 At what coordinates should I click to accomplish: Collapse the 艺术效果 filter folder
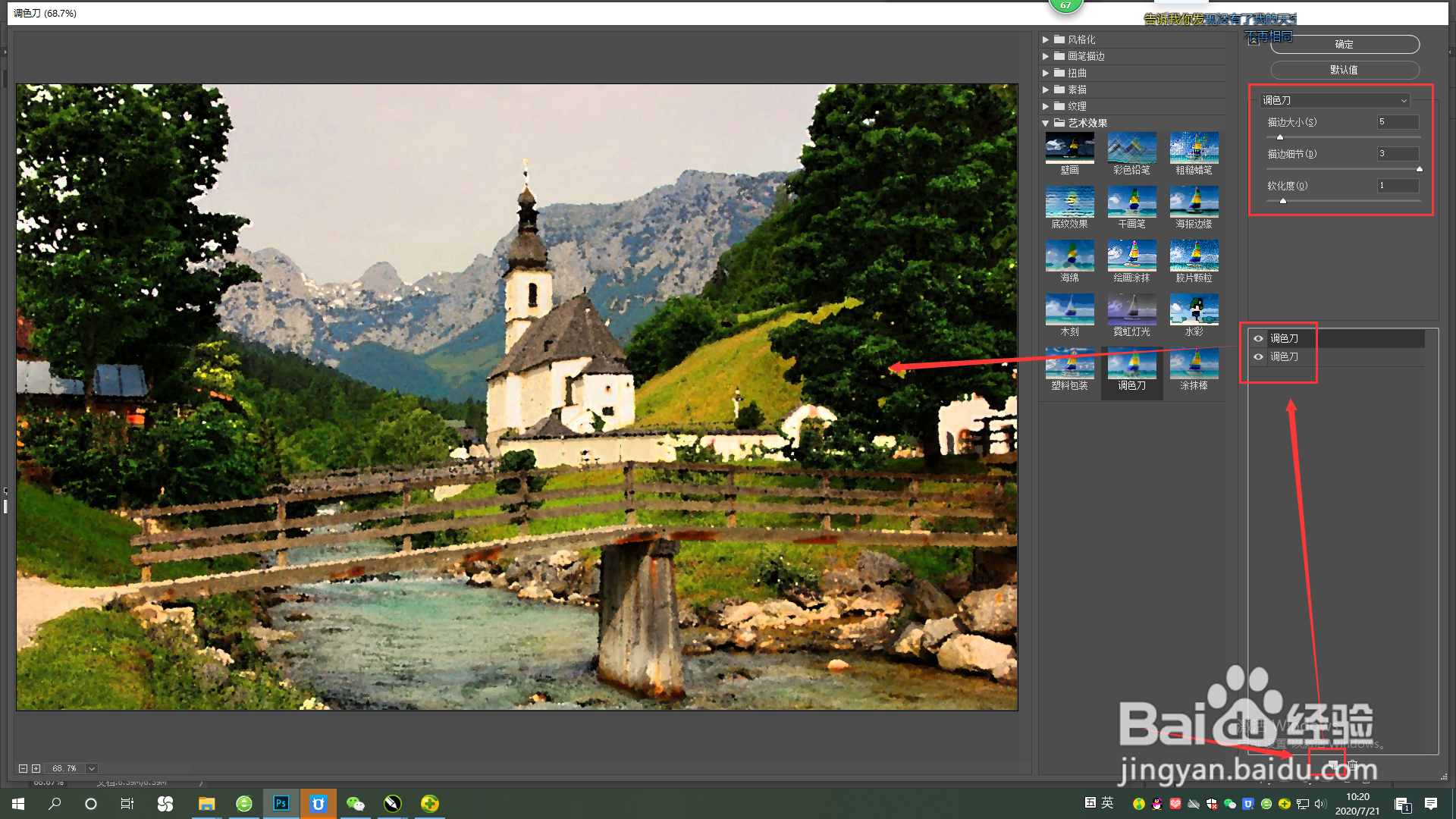tap(1046, 123)
